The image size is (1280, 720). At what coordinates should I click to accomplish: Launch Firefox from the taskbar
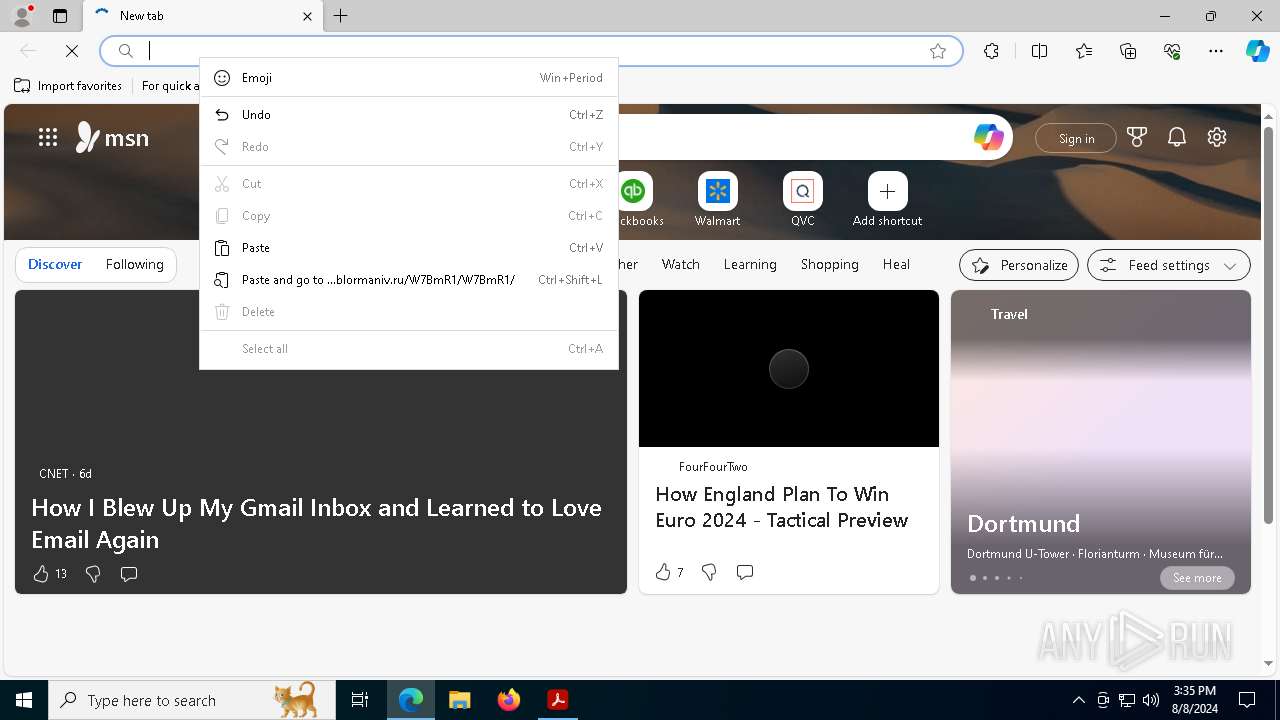(509, 700)
